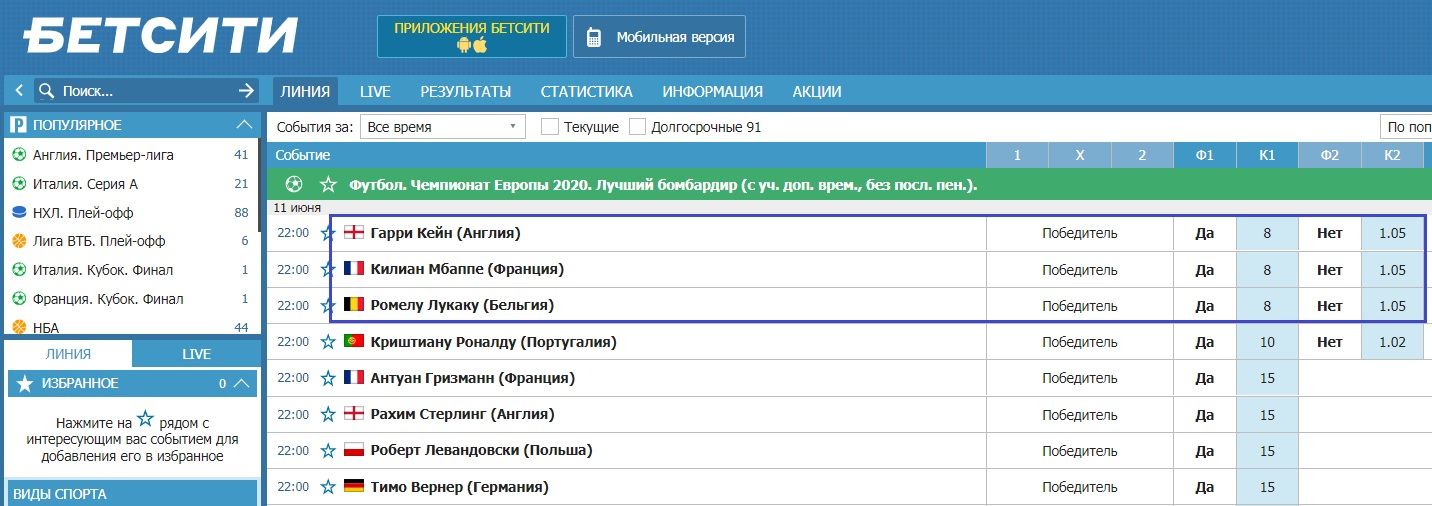Add Антуан Гризманн to favorites star
Image resolution: width=1432 pixels, height=506 pixels.
point(327,378)
